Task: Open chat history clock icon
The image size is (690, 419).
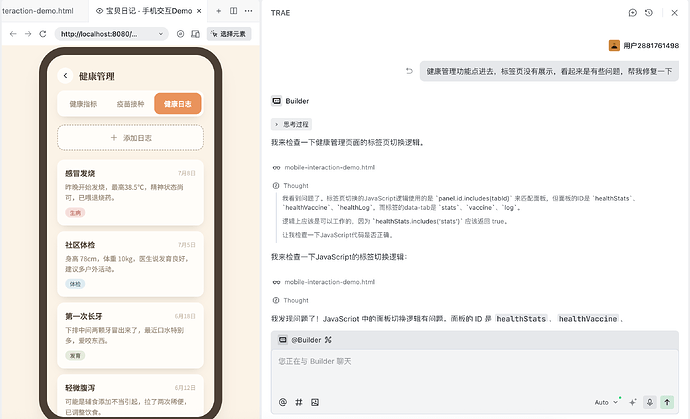Action: point(649,13)
